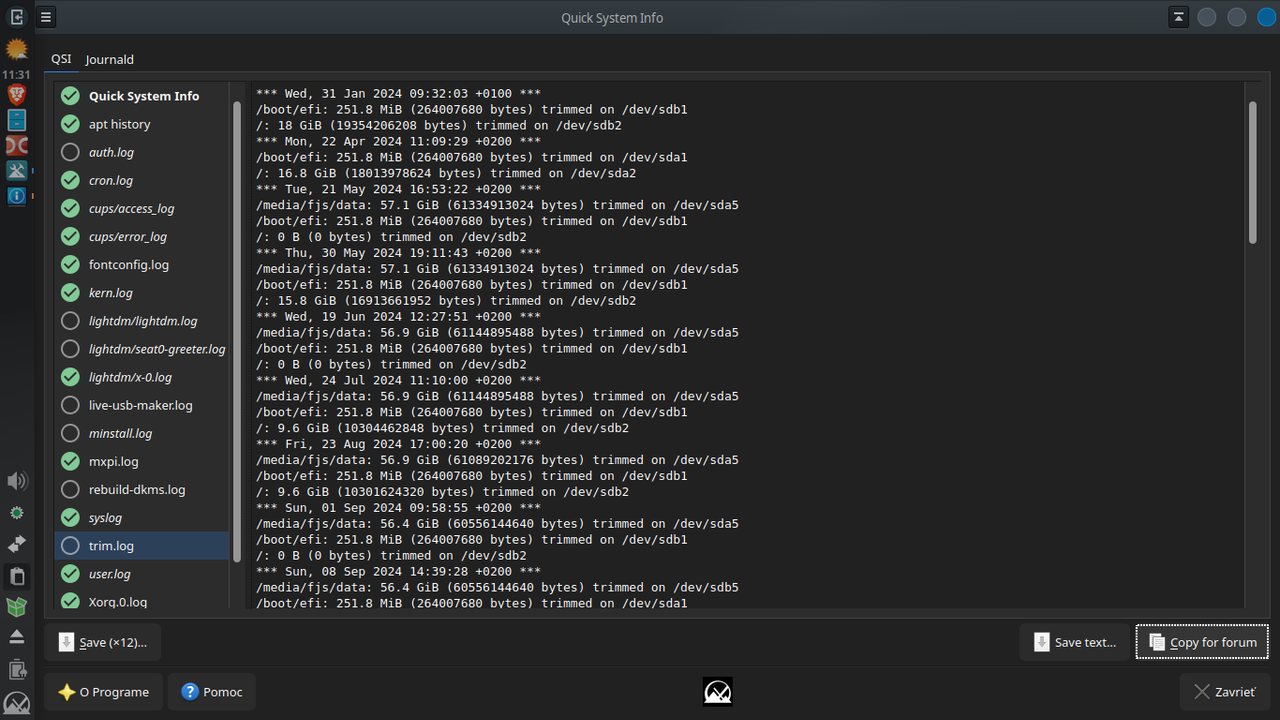Select the cups/access_log entry
Viewport: 1280px width, 720px height.
pyautogui.click(x=131, y=209)
